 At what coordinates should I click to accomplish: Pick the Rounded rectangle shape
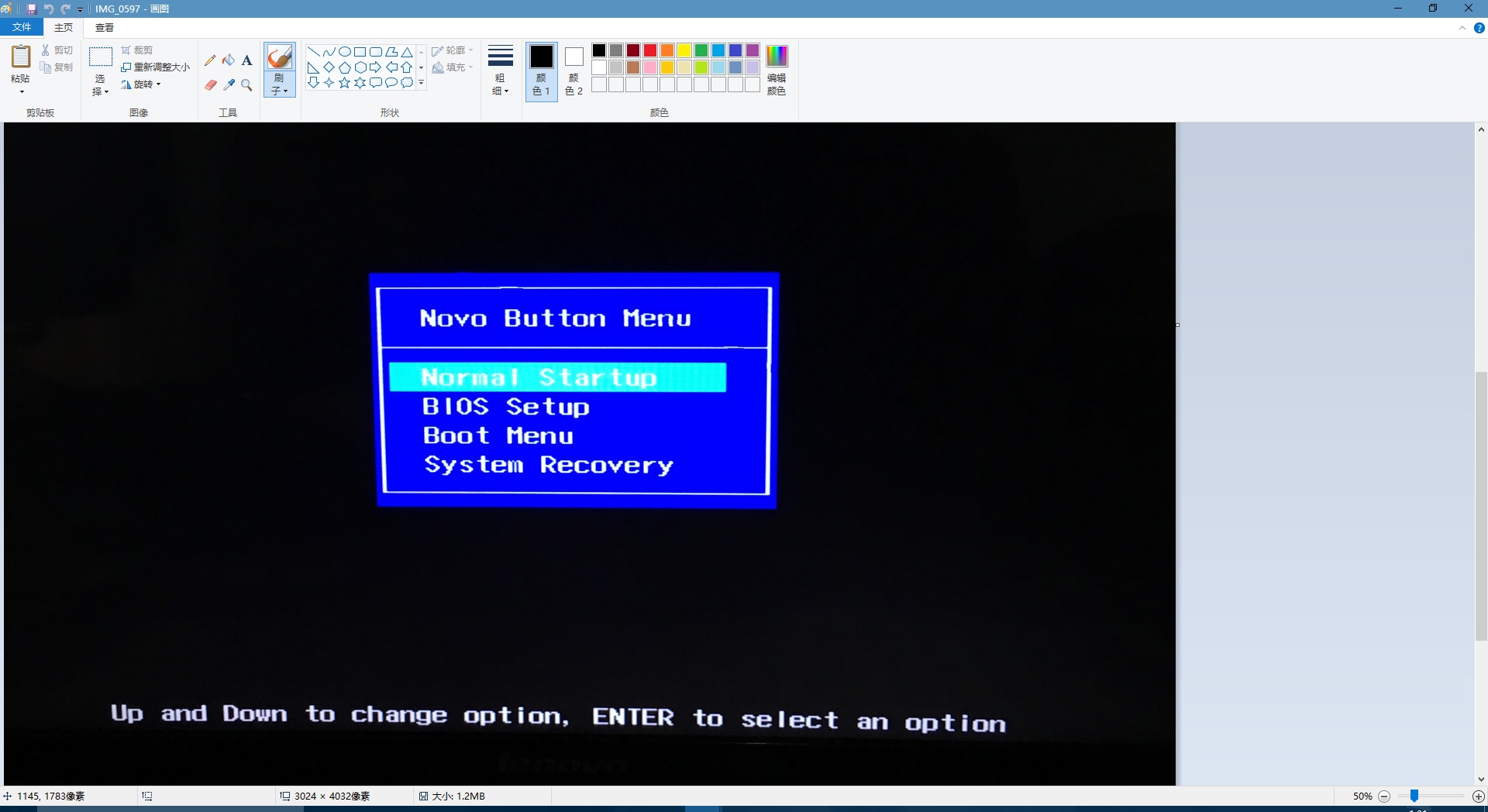coord(376,52)
